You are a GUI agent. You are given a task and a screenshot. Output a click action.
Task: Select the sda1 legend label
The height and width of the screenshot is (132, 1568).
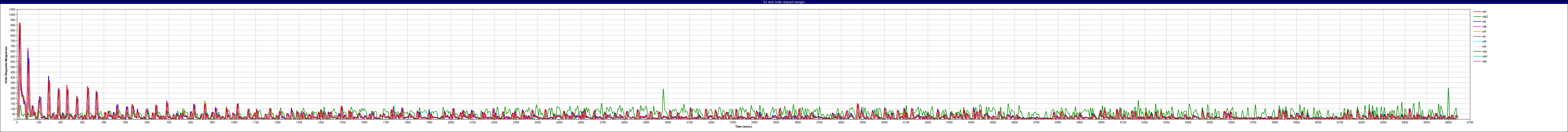1485,56
